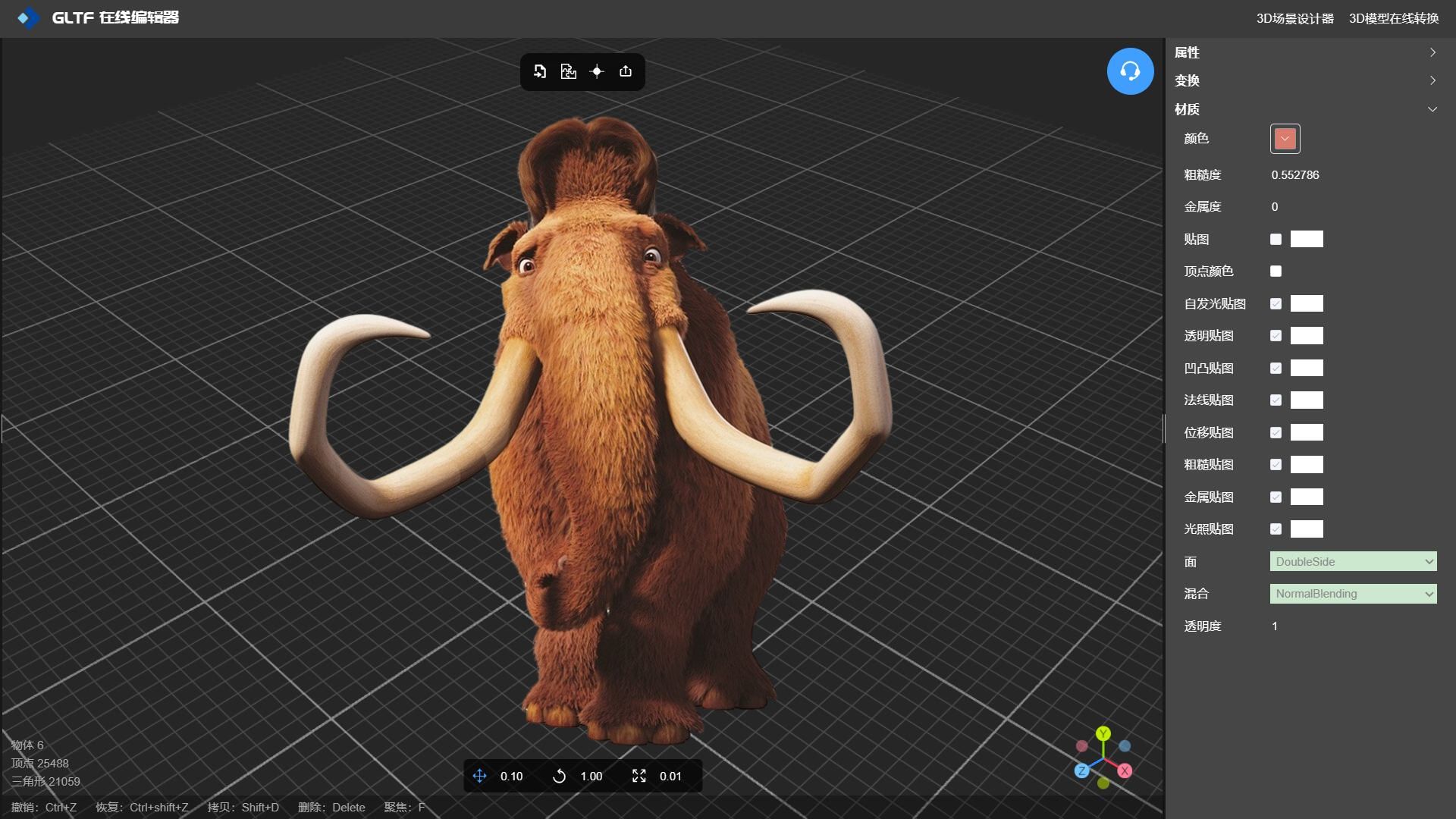Image resolution: width=1456 pixels, height=819 pixels.
Task: Uncheck the 金属贴图 metalness map checkbox
Action: click(x=1276, y=497)
